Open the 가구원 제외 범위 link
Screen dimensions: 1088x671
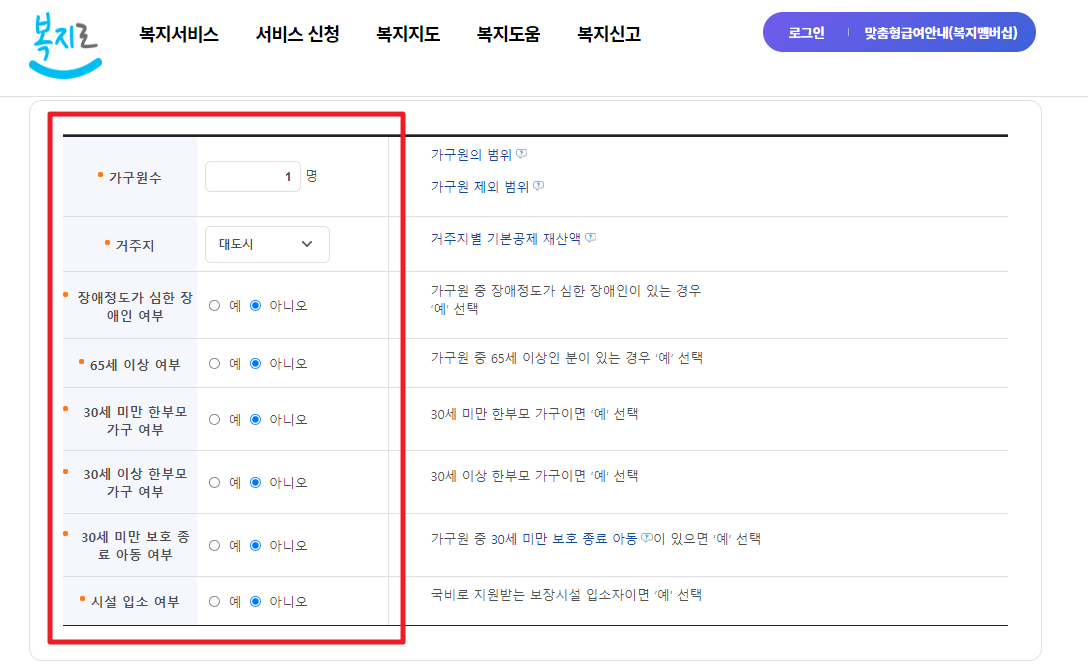tap(479, 186)
